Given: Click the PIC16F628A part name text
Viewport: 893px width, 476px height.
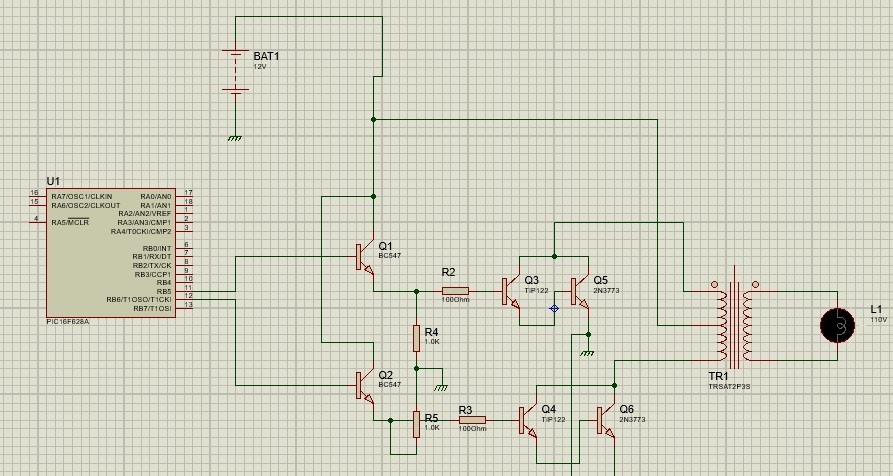Looking at the screenshot, I should (68, 322).
